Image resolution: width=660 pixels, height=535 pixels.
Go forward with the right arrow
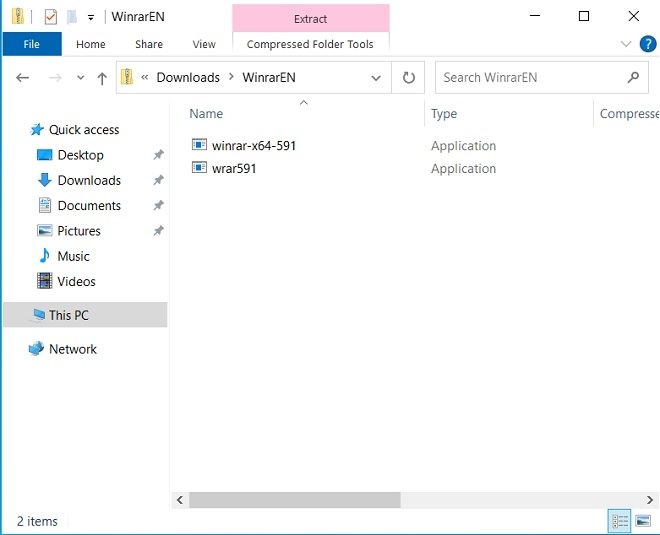pyautogui.click(x=55, y=77)
